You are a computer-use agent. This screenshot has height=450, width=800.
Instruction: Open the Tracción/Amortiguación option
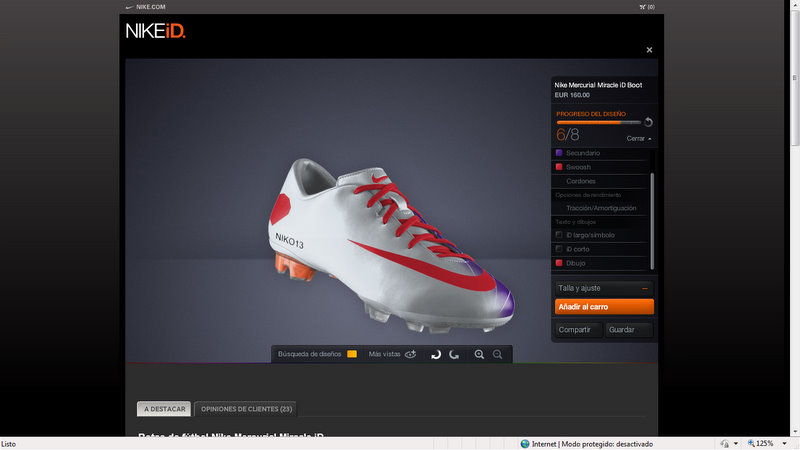tap(600, 208)
